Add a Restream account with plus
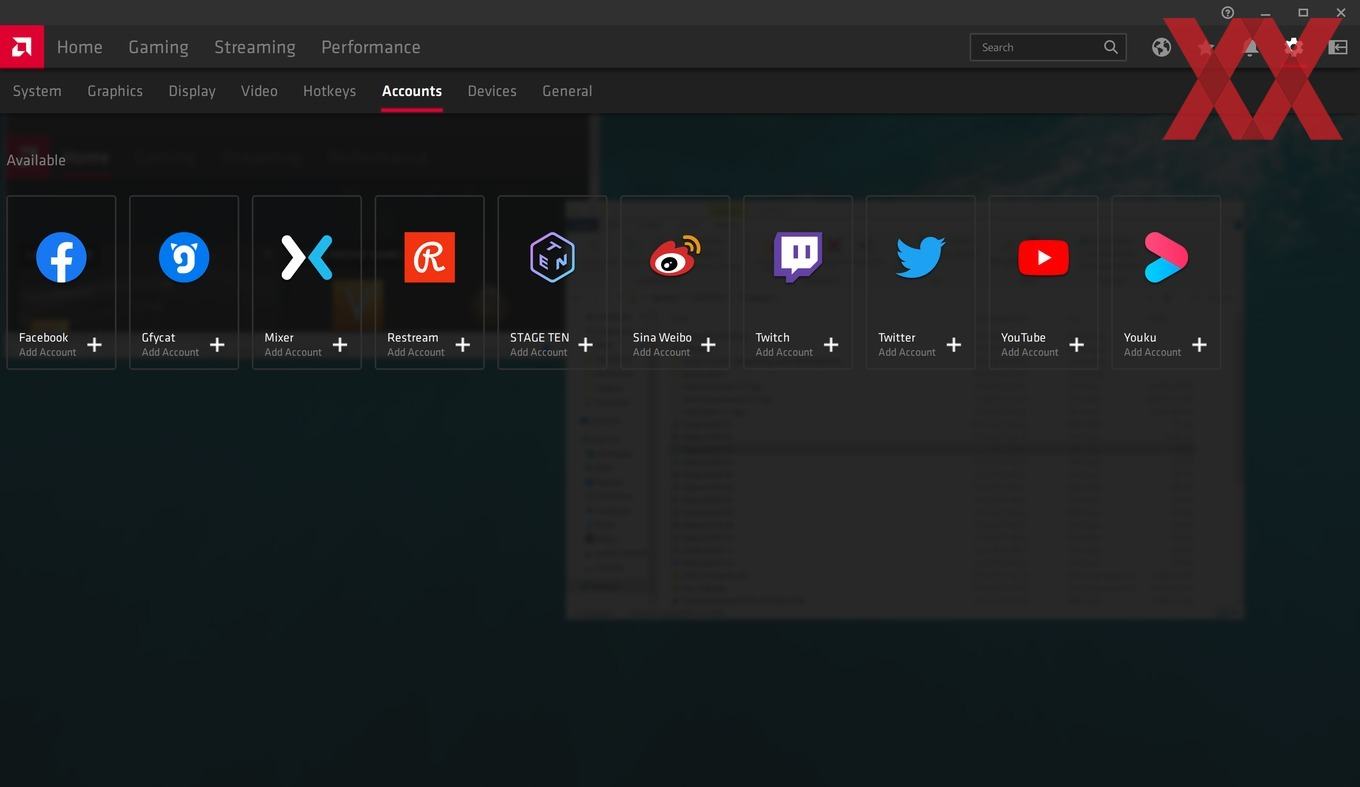 [x=463, y=345]
